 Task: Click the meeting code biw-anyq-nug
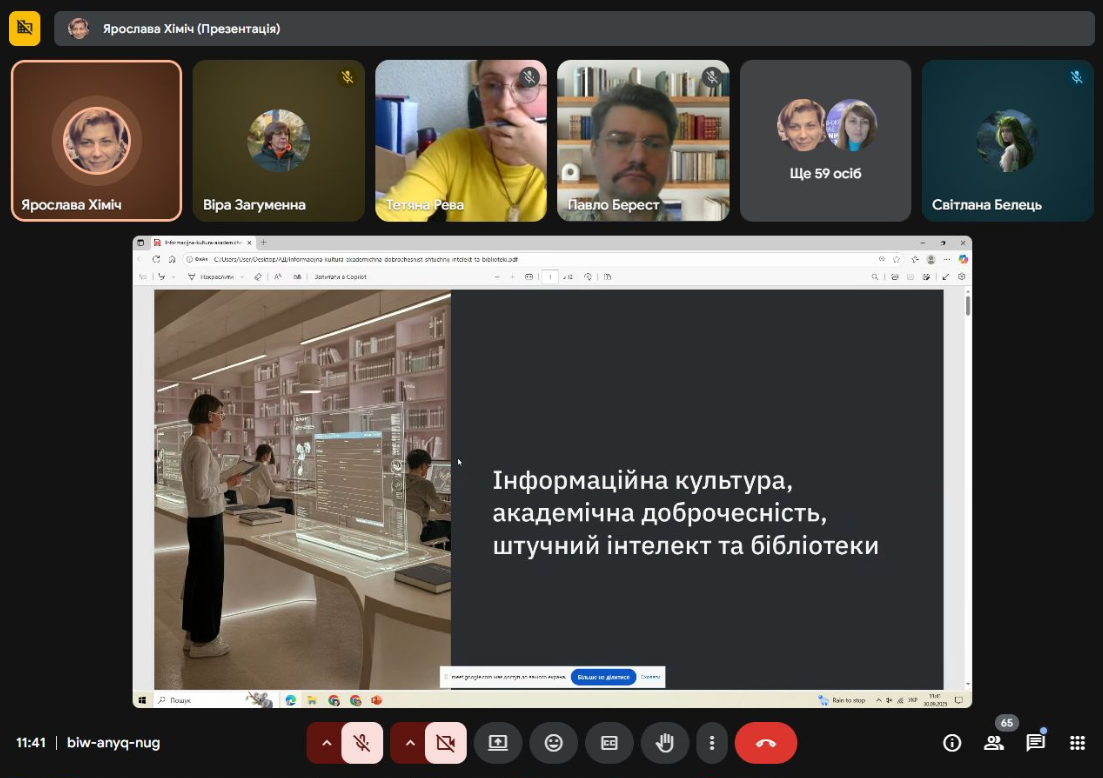coord(113,743)
